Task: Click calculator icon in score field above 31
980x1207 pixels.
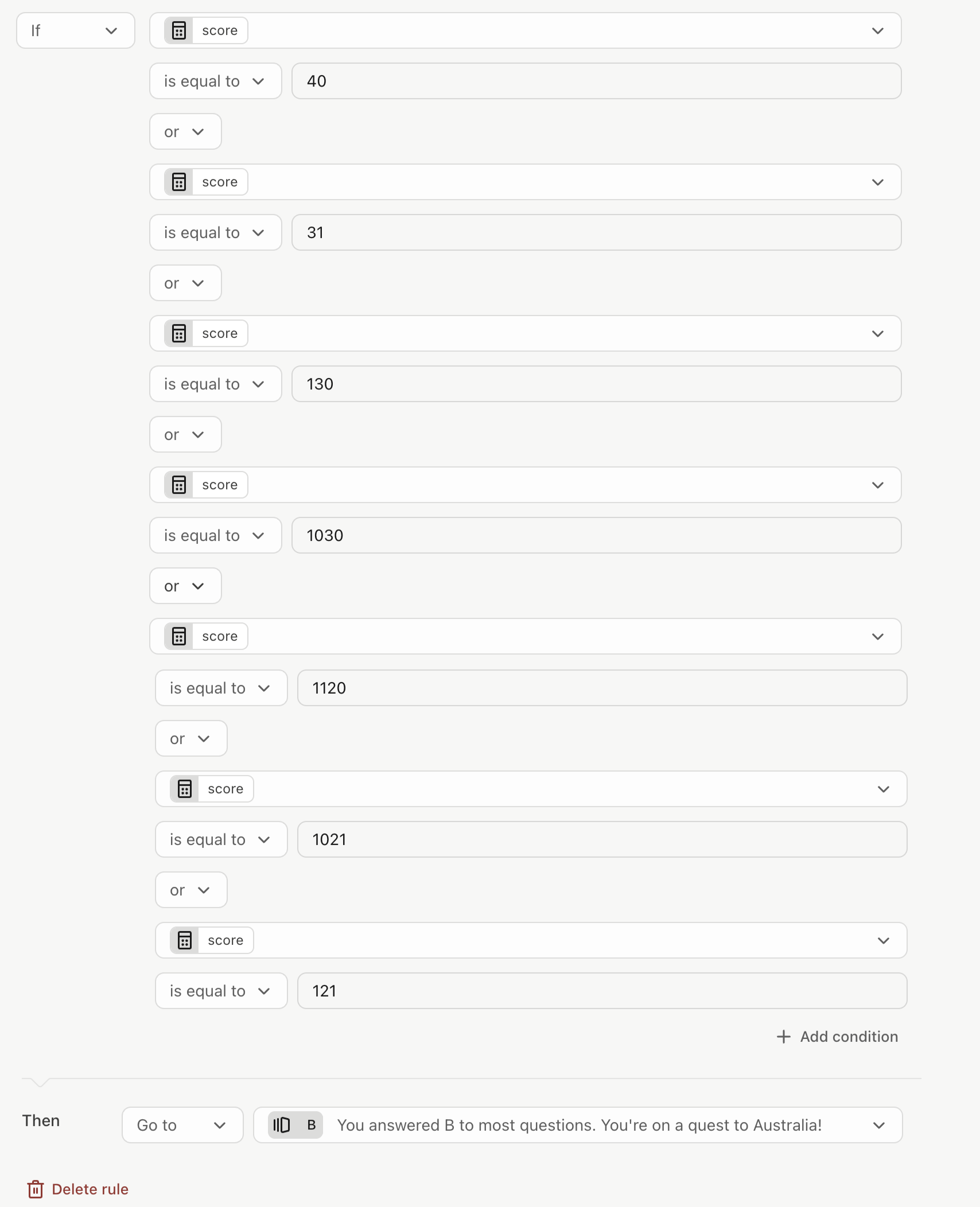Action: (x=179, y=182)
